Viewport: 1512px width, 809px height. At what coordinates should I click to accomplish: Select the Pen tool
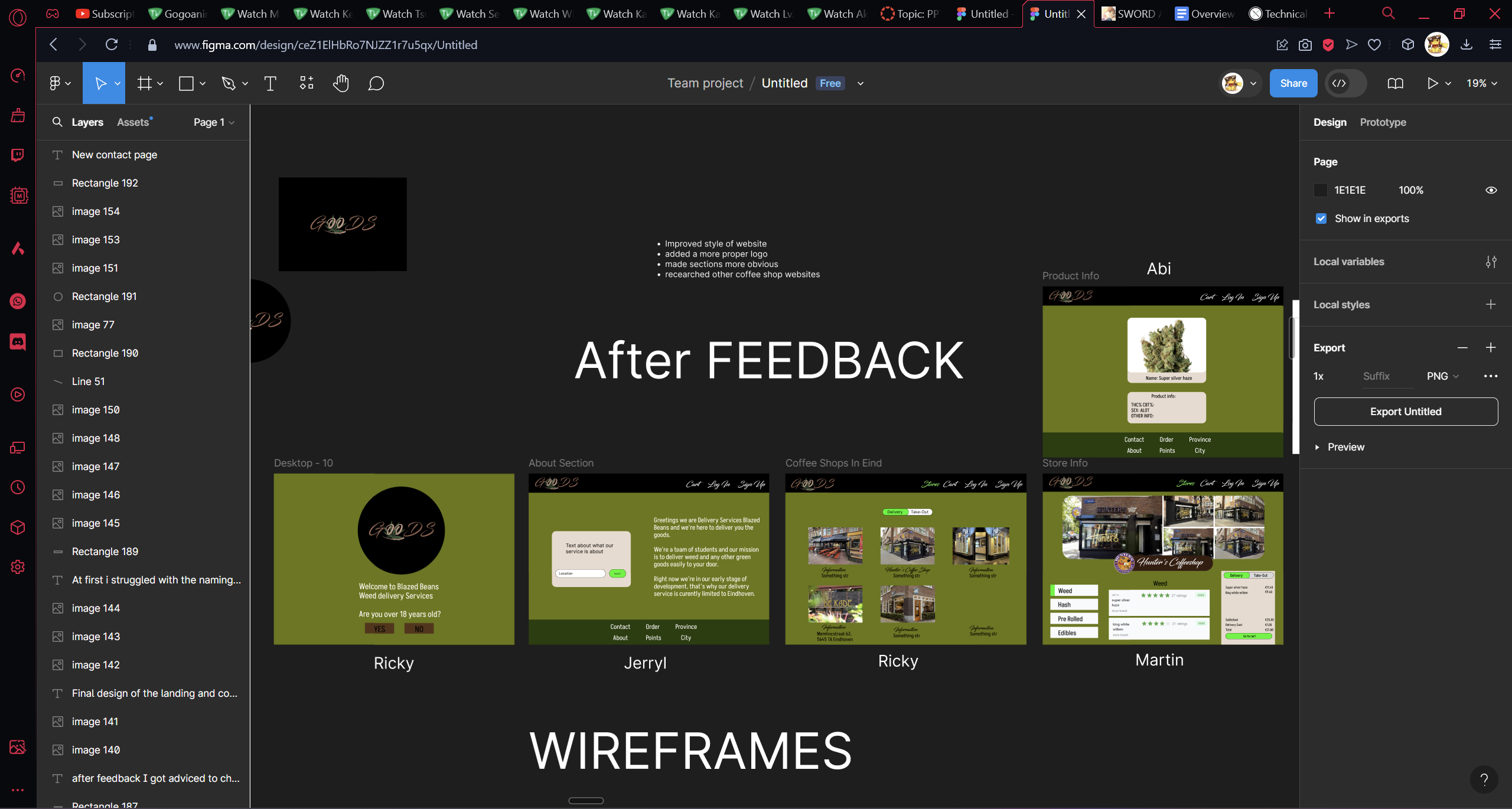click(229, 83)
